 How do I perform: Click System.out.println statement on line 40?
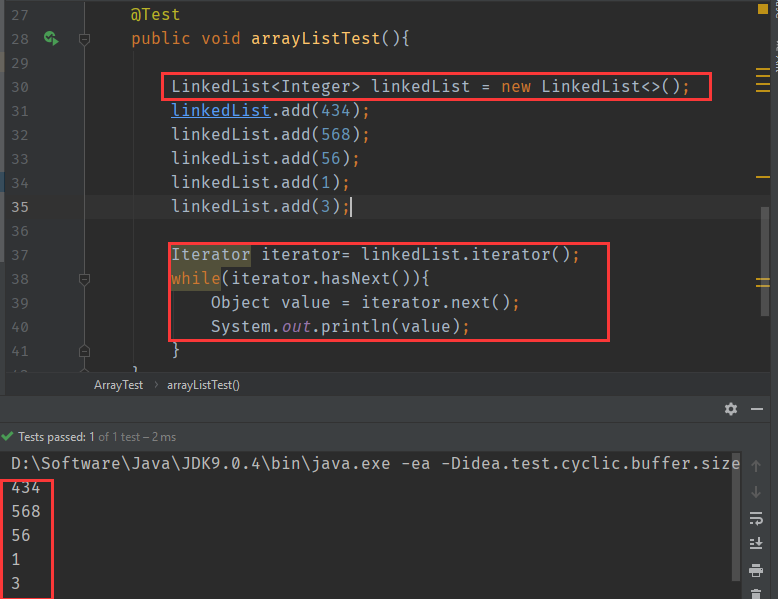340,327
